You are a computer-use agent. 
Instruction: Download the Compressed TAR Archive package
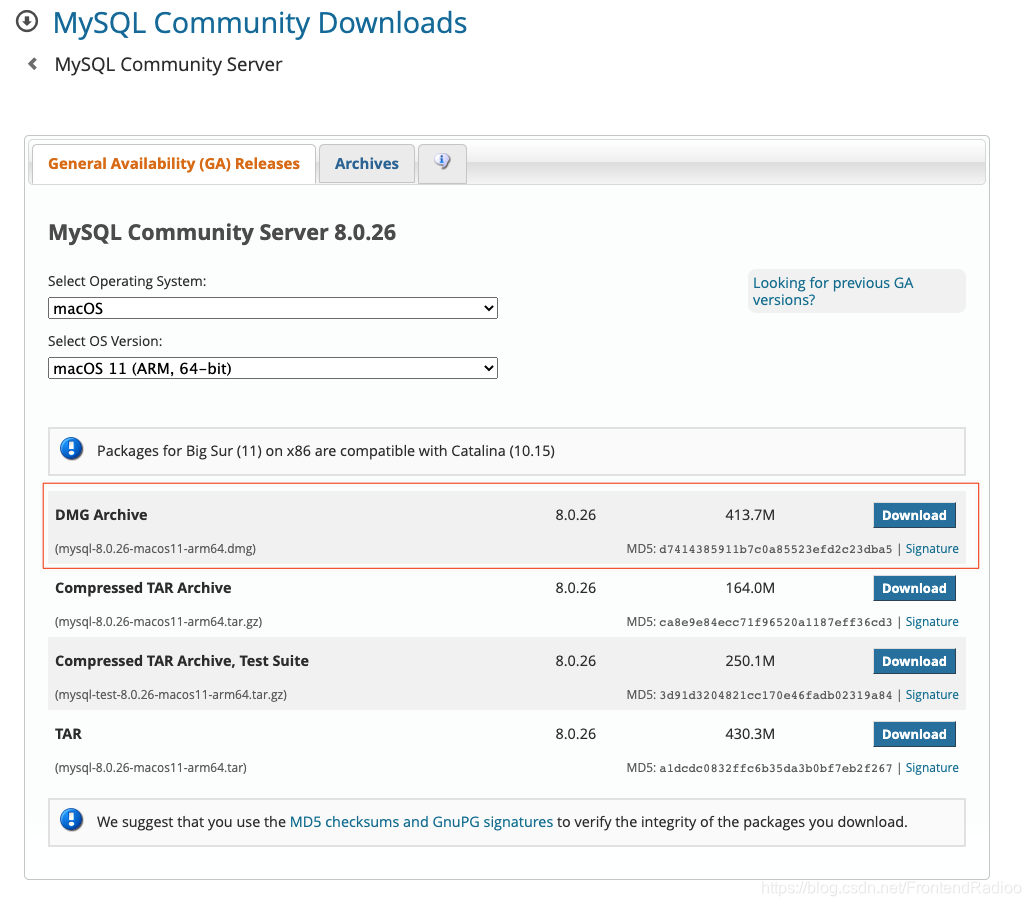pyautogui.click(x=914, y=588)
